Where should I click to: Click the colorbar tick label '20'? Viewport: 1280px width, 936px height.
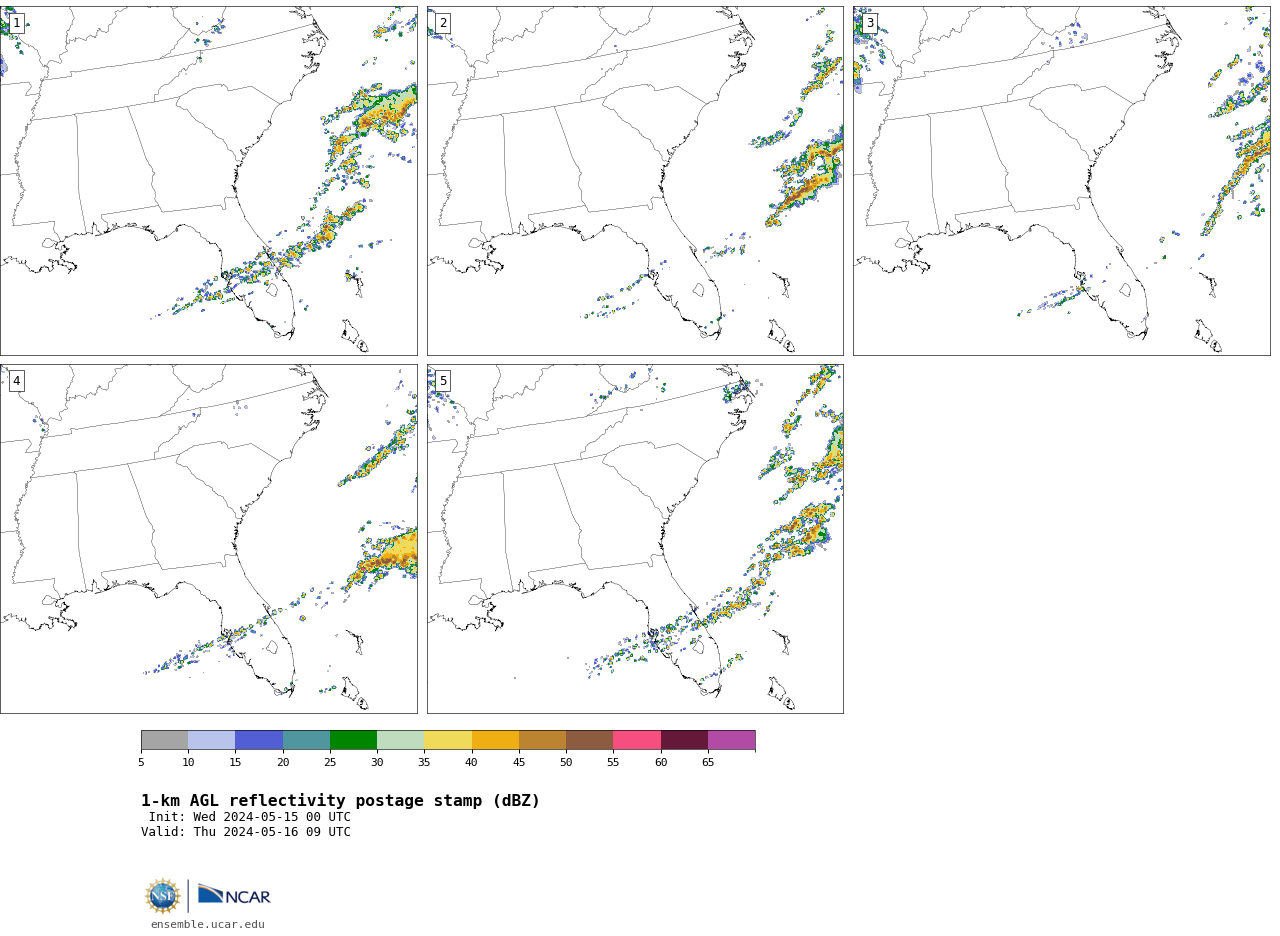click(x=283, y=763)
